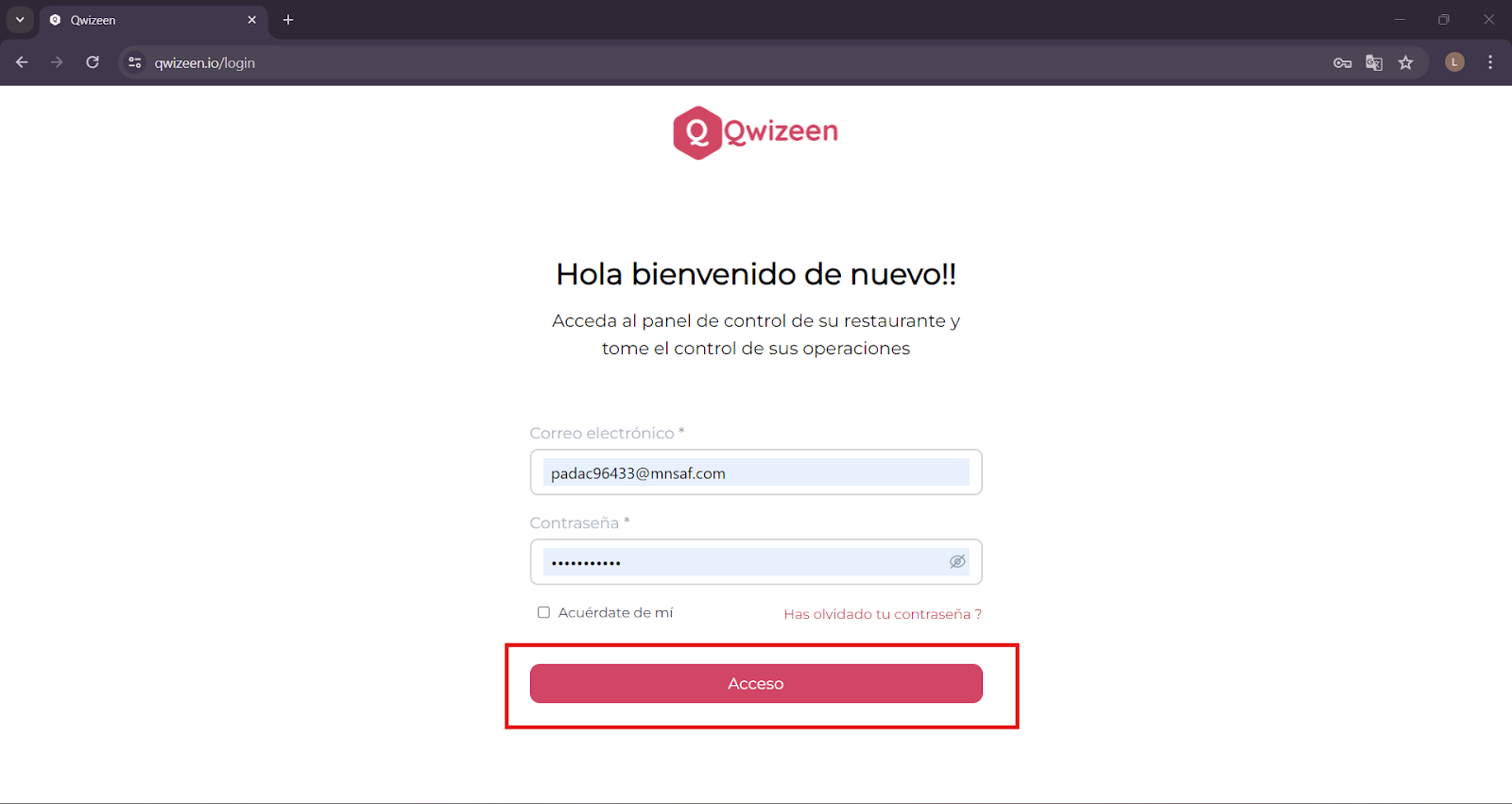
Task: Toggle password visibility eye icon
Action: point(957,561)
